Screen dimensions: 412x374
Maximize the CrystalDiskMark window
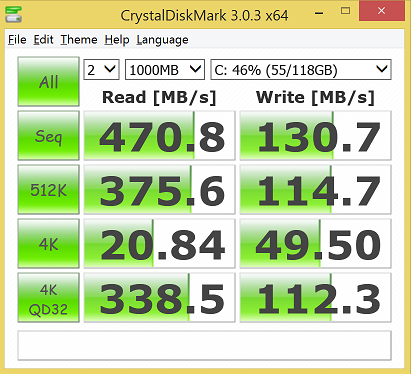click(x=346, y=11)
